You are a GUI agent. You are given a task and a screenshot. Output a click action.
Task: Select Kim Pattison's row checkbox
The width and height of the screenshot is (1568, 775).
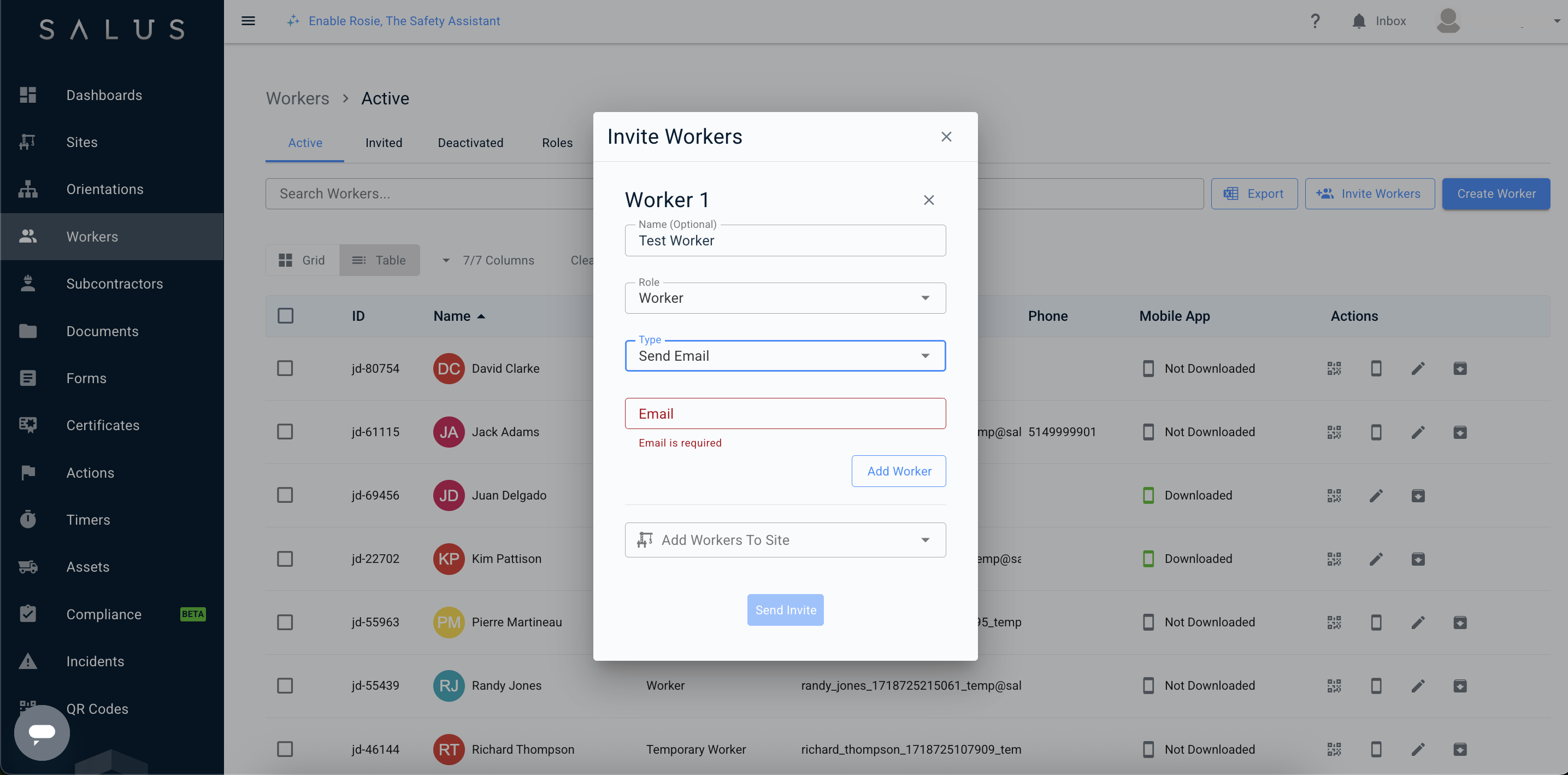285,559
